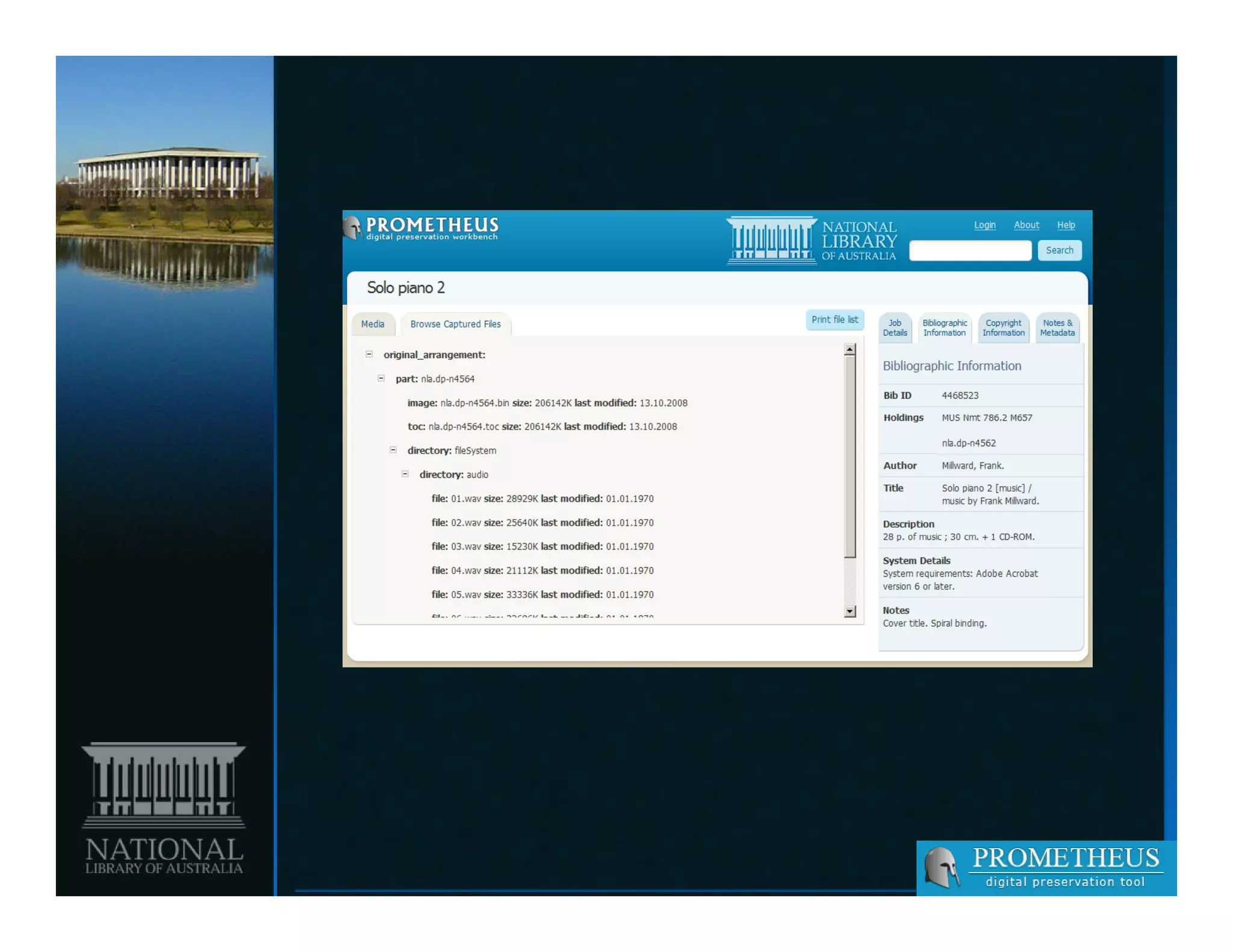Click the scrollbar up arrow in file list
The width and height of the screenshot is (1233, 952).
point(849,349)
